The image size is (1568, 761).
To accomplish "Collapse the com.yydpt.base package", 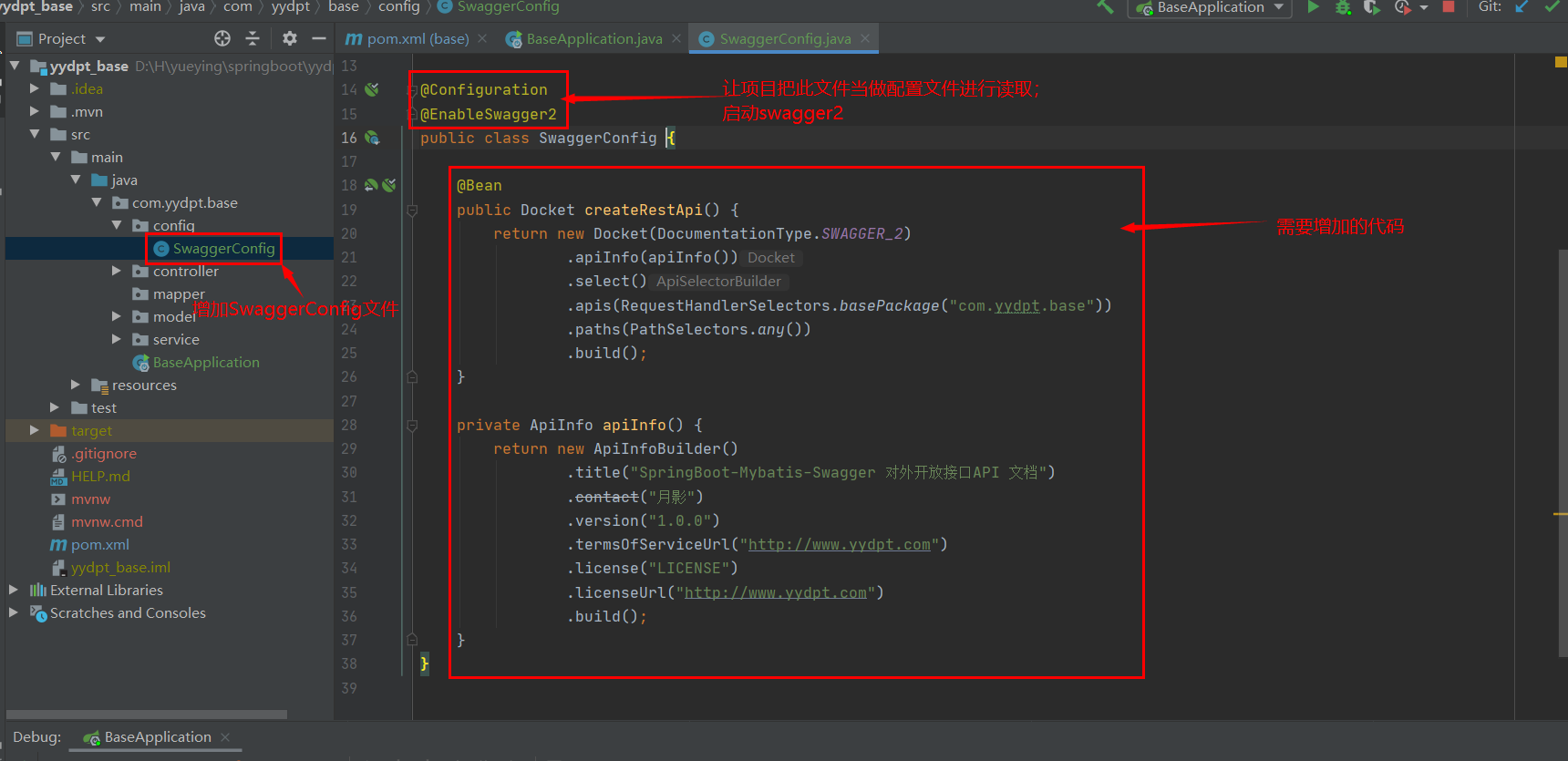I will (x=97, y=202).
